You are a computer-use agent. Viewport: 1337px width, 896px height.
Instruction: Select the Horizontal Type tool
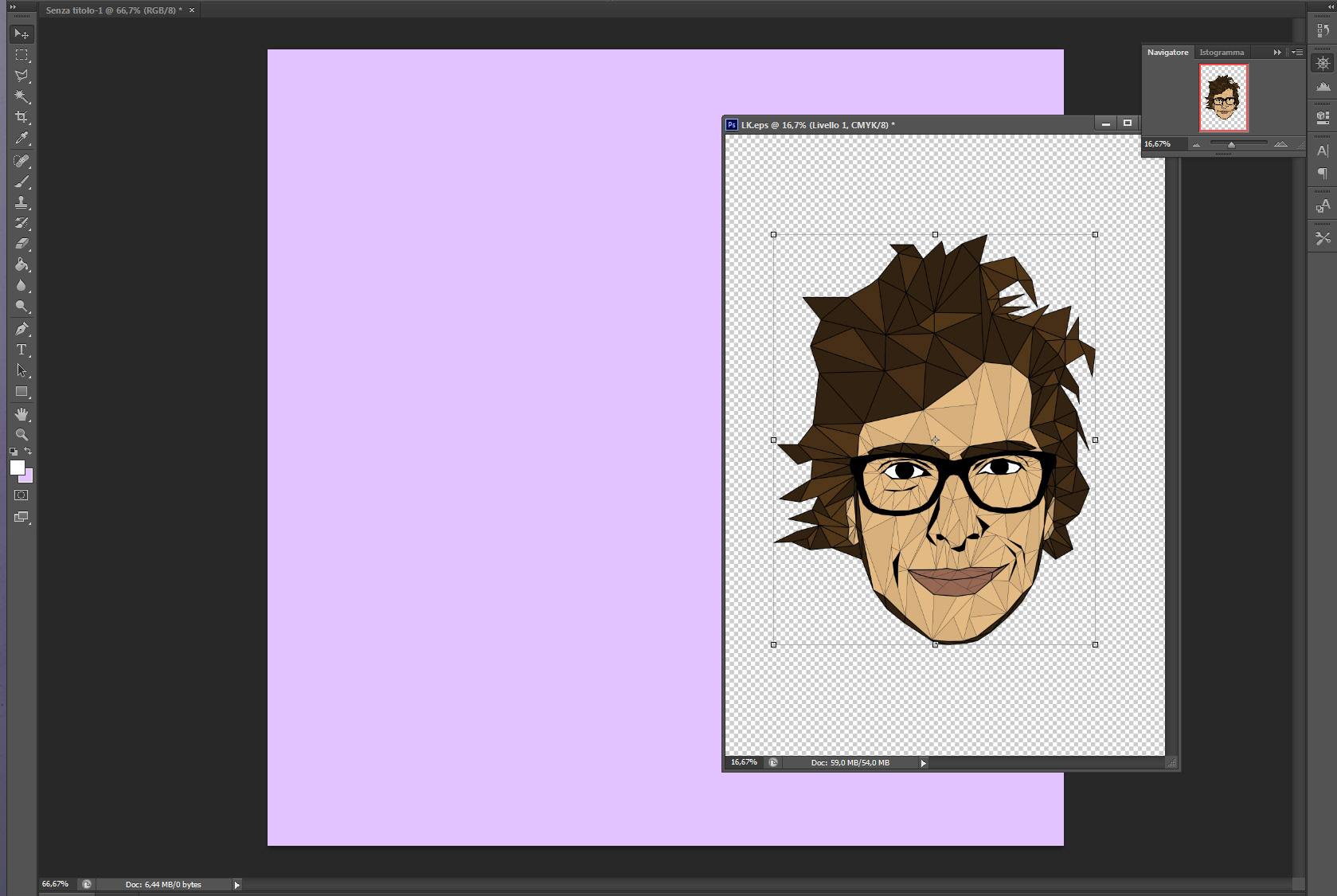22,350
